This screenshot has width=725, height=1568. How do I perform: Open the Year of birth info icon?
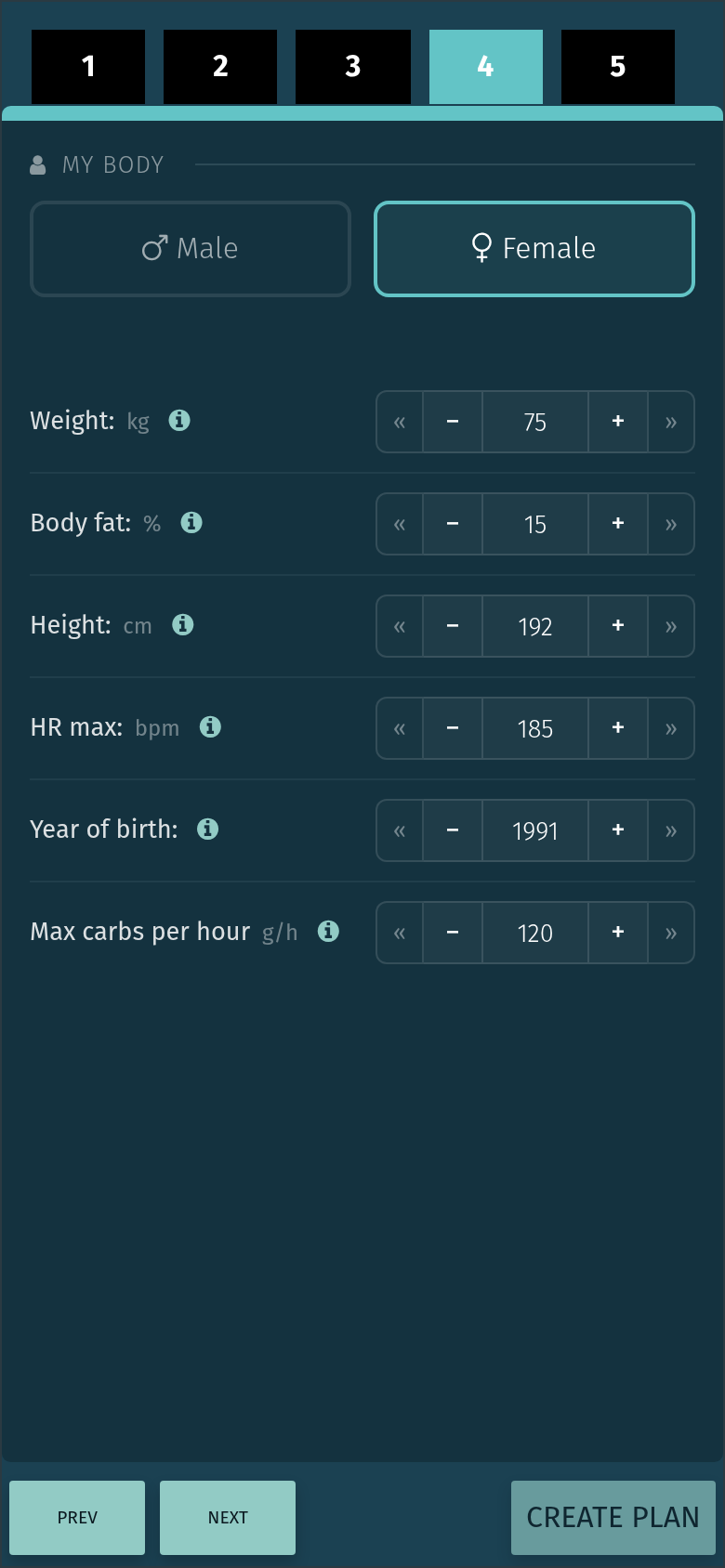point(208,829)
